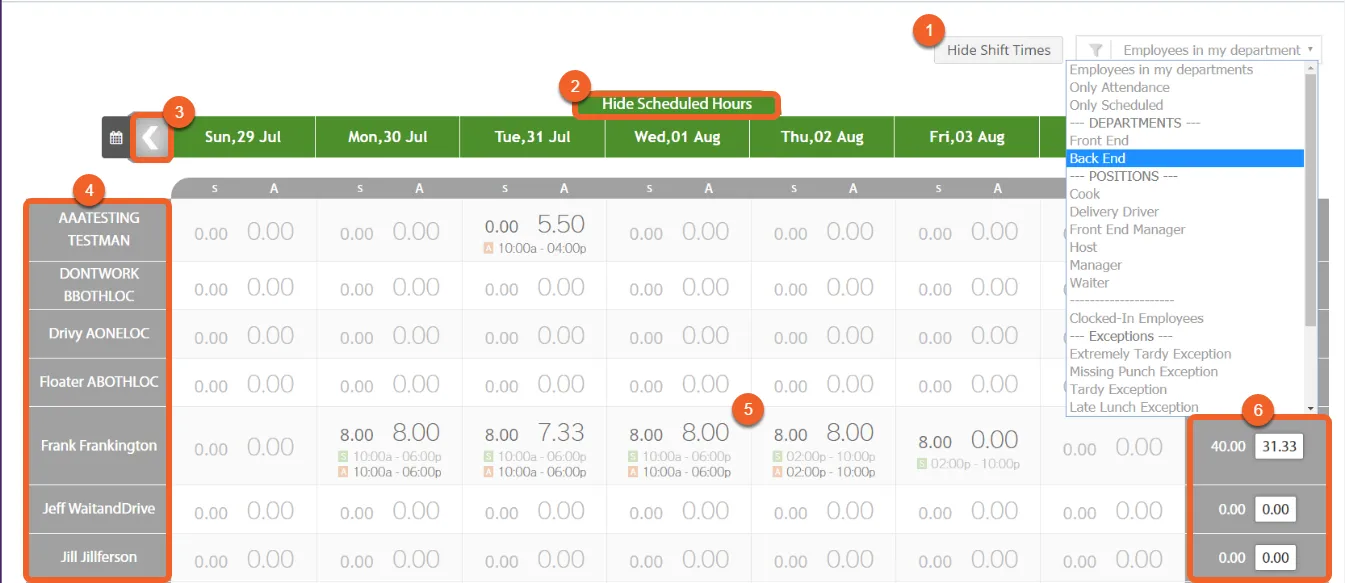
Task: Select Only Scheduled filter option
Action: pyautogui.click(x=1116, y=105)
